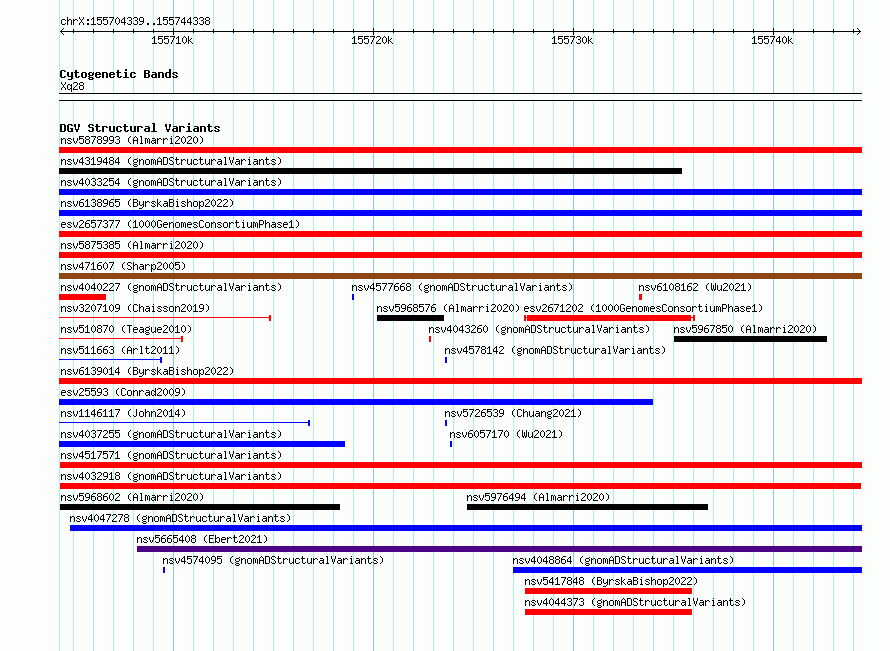The image size is (890, 651).
Task: Click the blue bar under nsv4037255
Action: (202, 444)
